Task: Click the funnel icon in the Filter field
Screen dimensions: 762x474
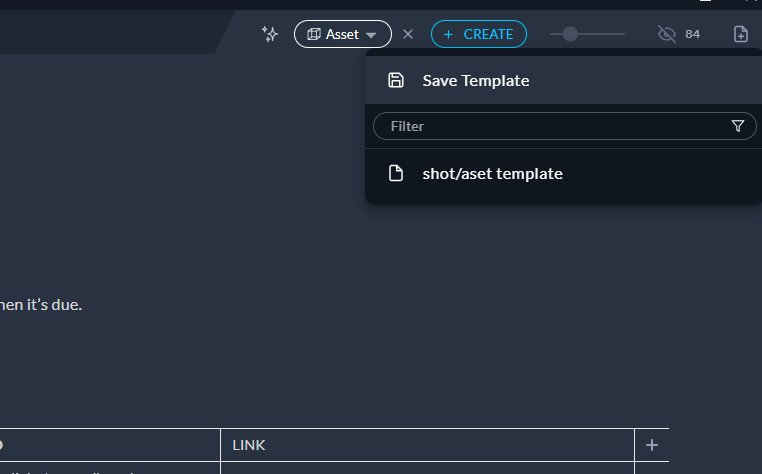Action: 738,126
